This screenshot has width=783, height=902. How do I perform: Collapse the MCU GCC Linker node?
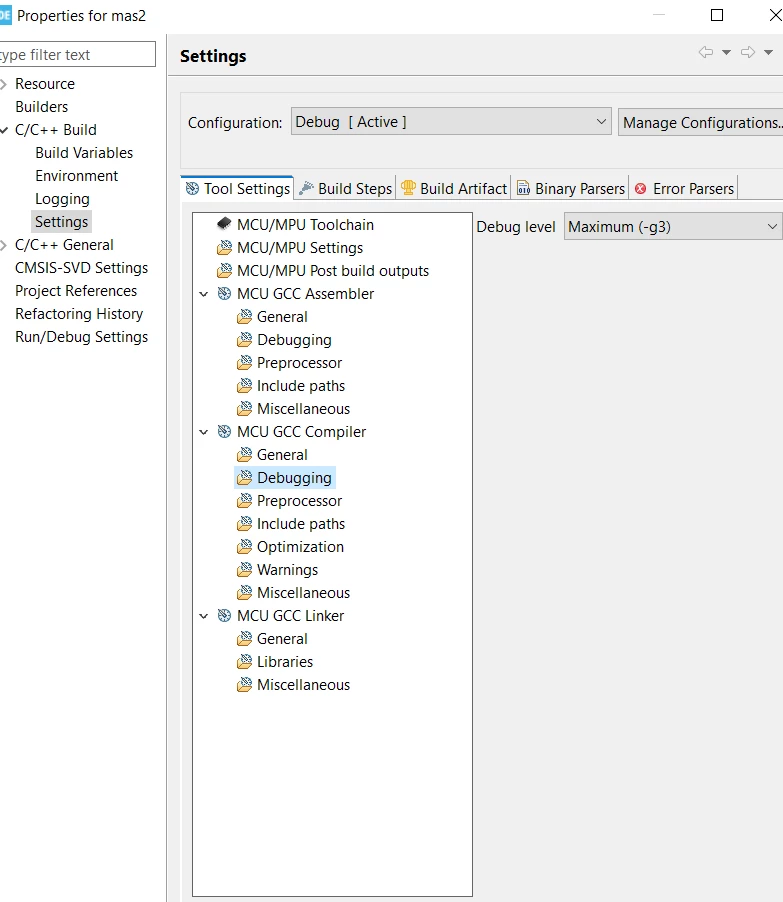tap(204, 616)
